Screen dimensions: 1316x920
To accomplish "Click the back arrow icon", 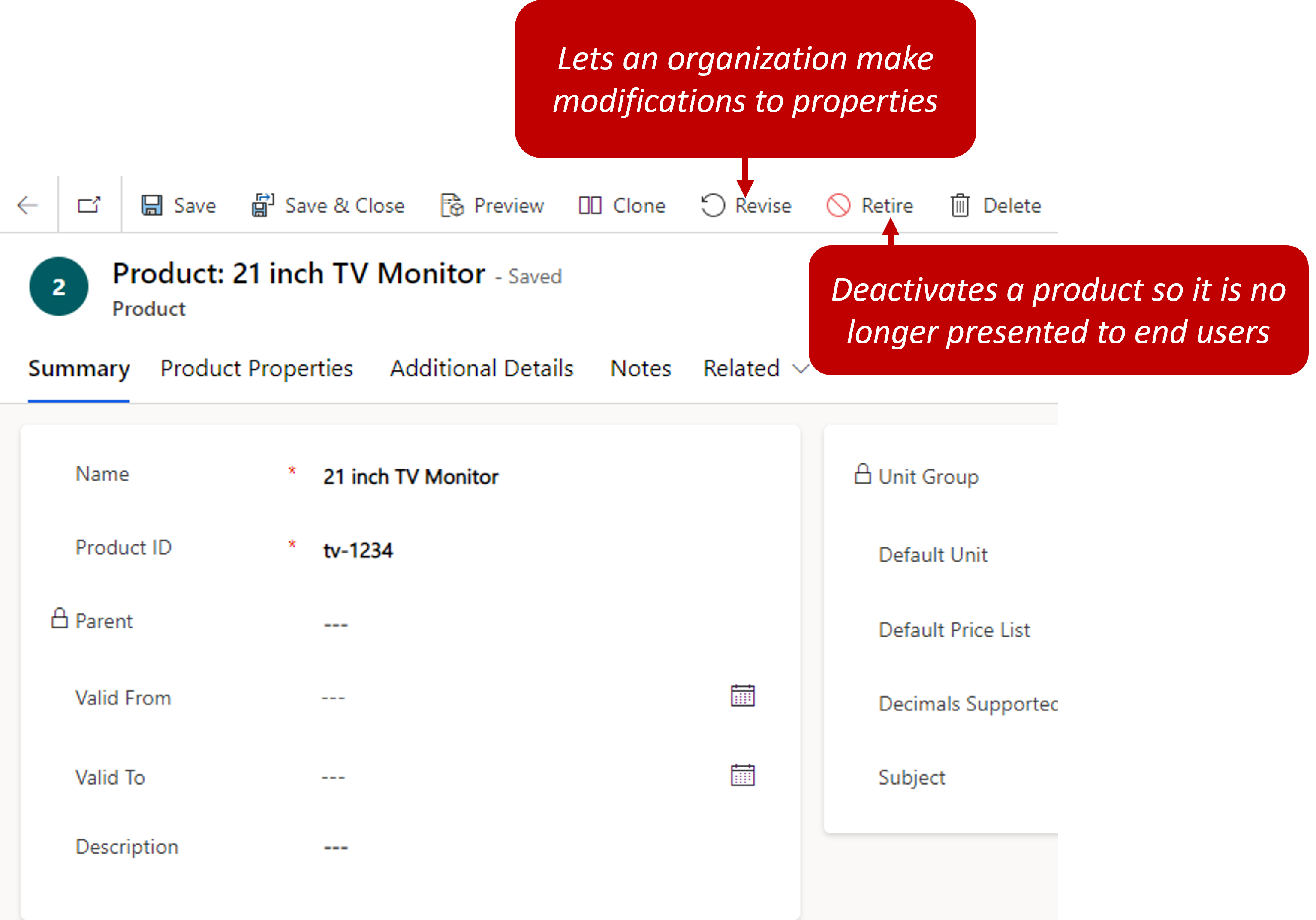I will click(27, 205).
